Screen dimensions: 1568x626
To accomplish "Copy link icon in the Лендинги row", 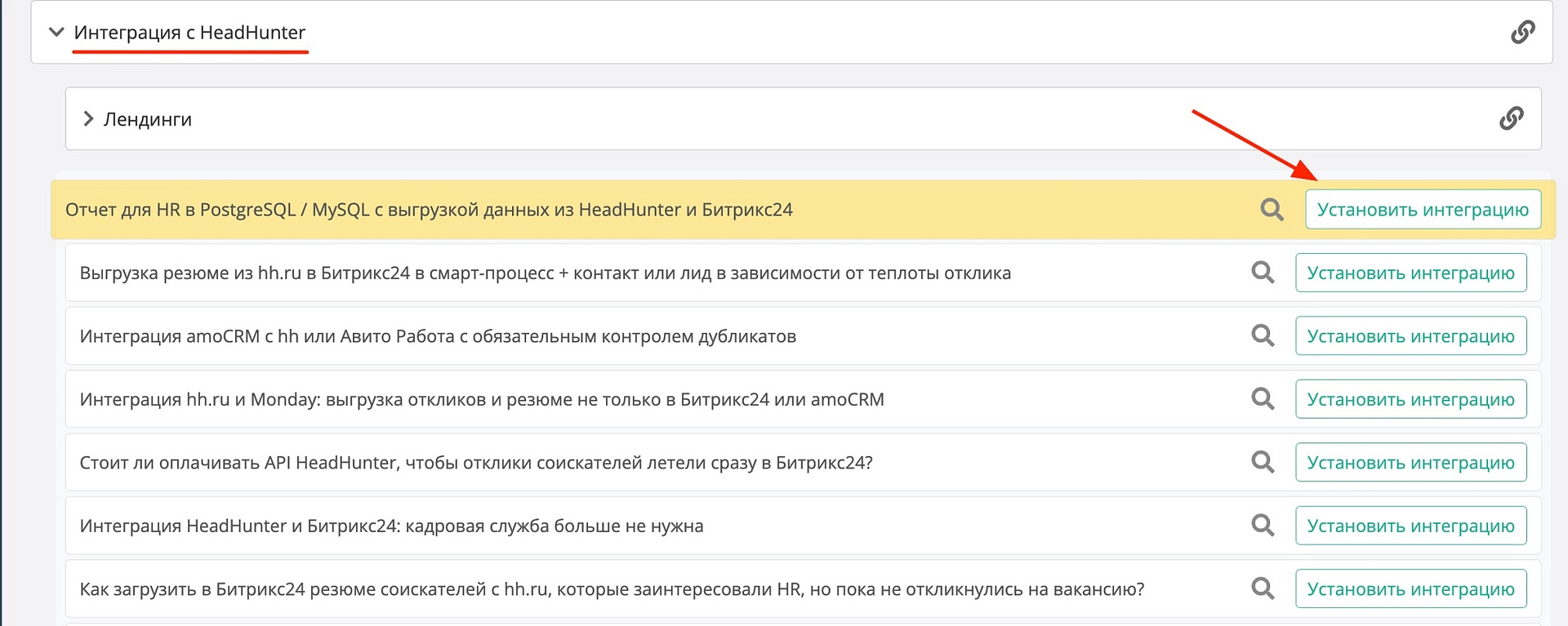I will (1511, 118).
